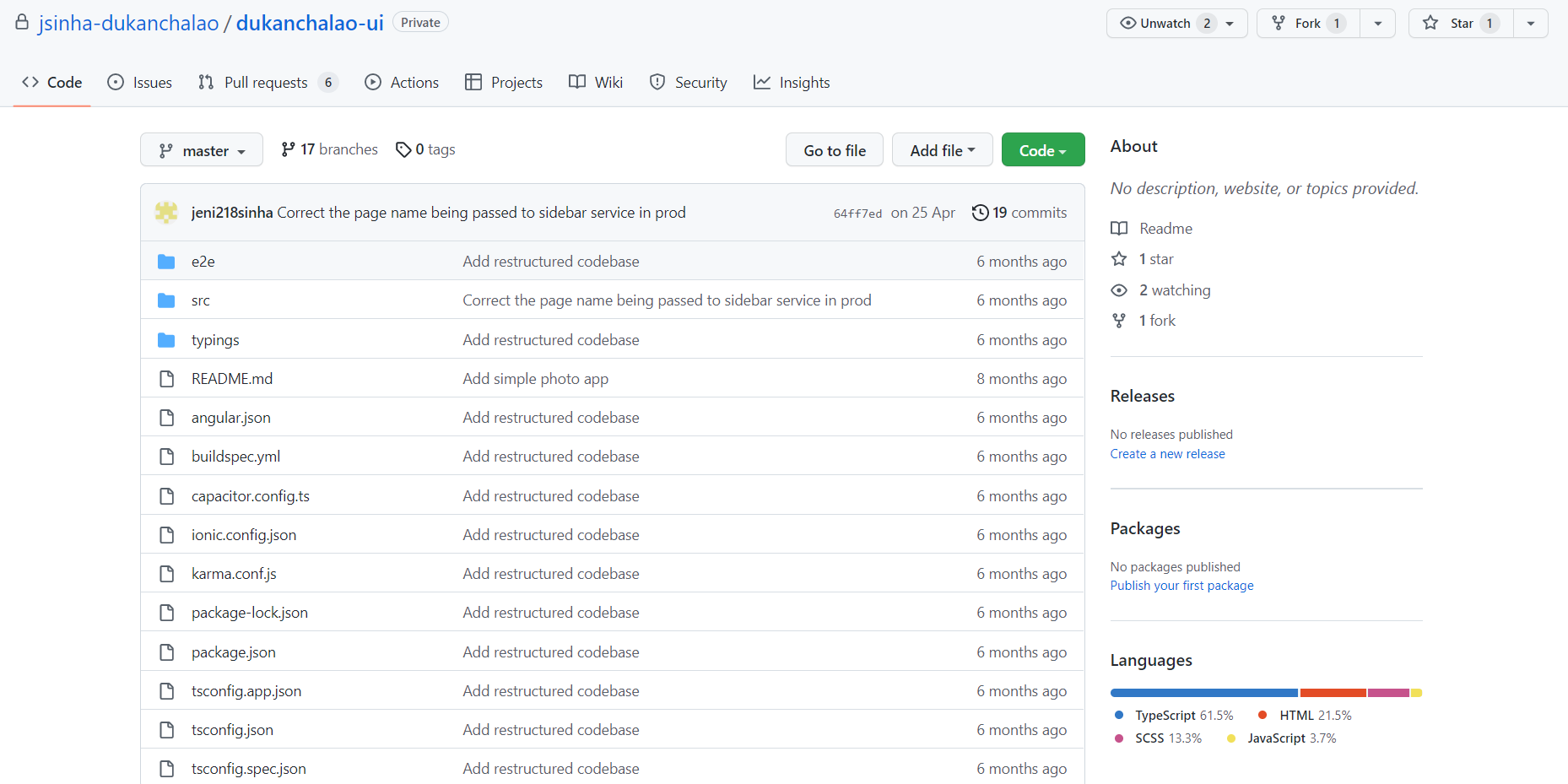Open the Insights graph icon
This screenshot has width=1568, height=784.
click(762, 82)
